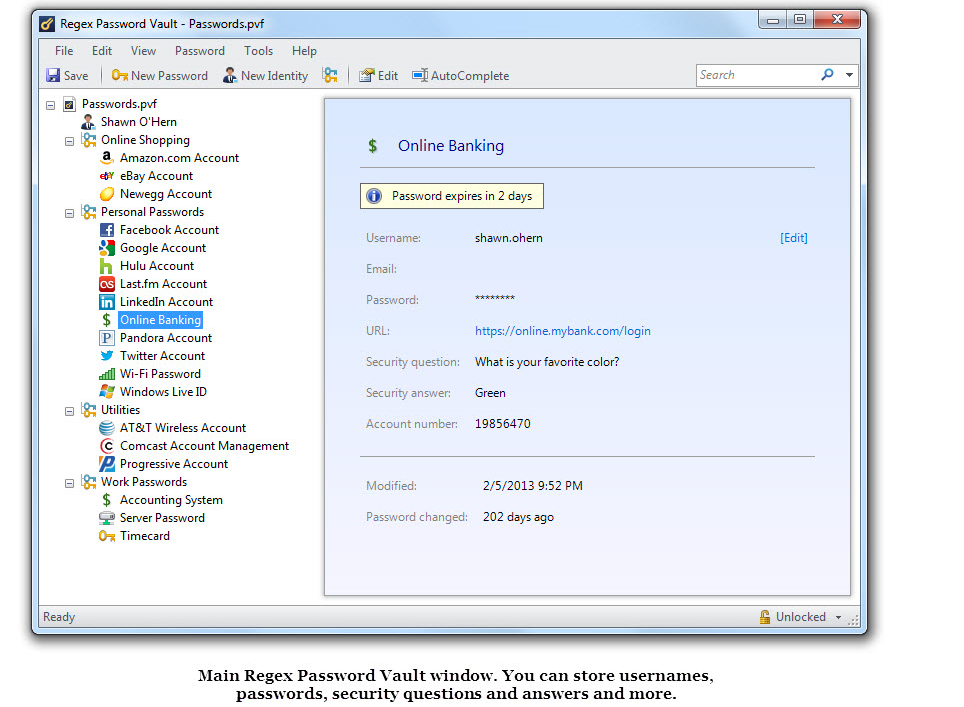Viewport: 964px width, 707px height.
Task: Click the security answer Green
Action: point(490,393)
